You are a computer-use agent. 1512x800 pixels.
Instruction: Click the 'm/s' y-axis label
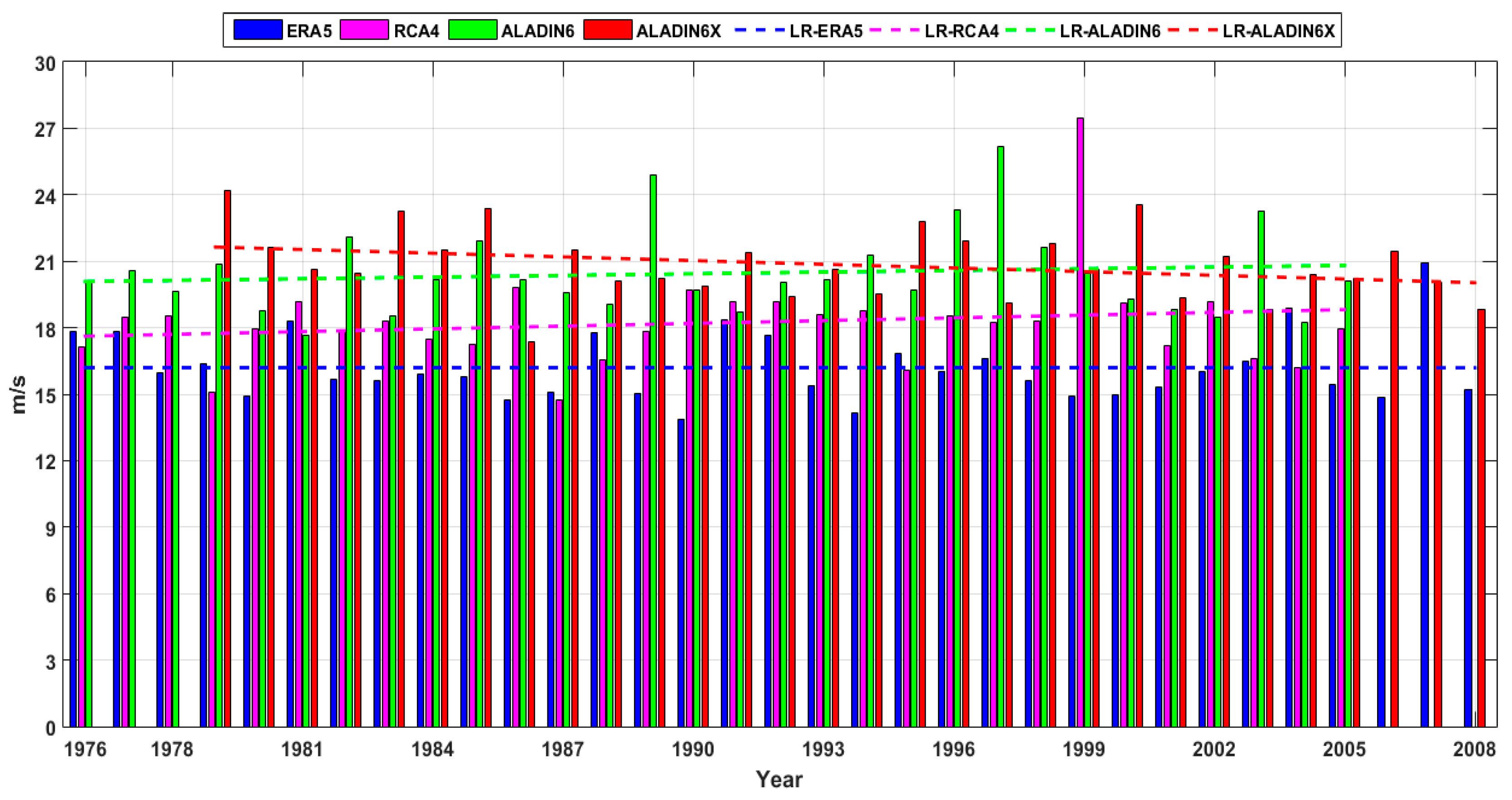pos(19,394)
